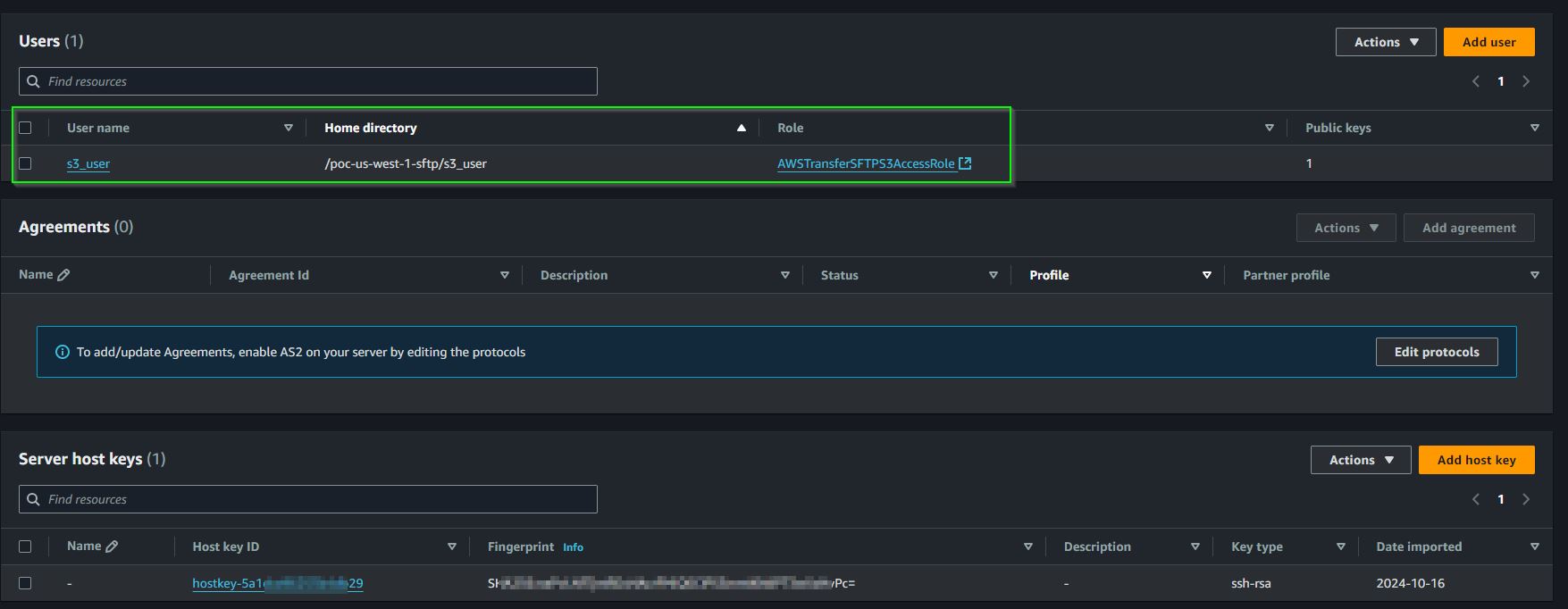Image resolution: width=1568 pixels, height=609 pixels.
Task: Toggle the select-all host keys checkbox
Action: (x=25, y=546)
